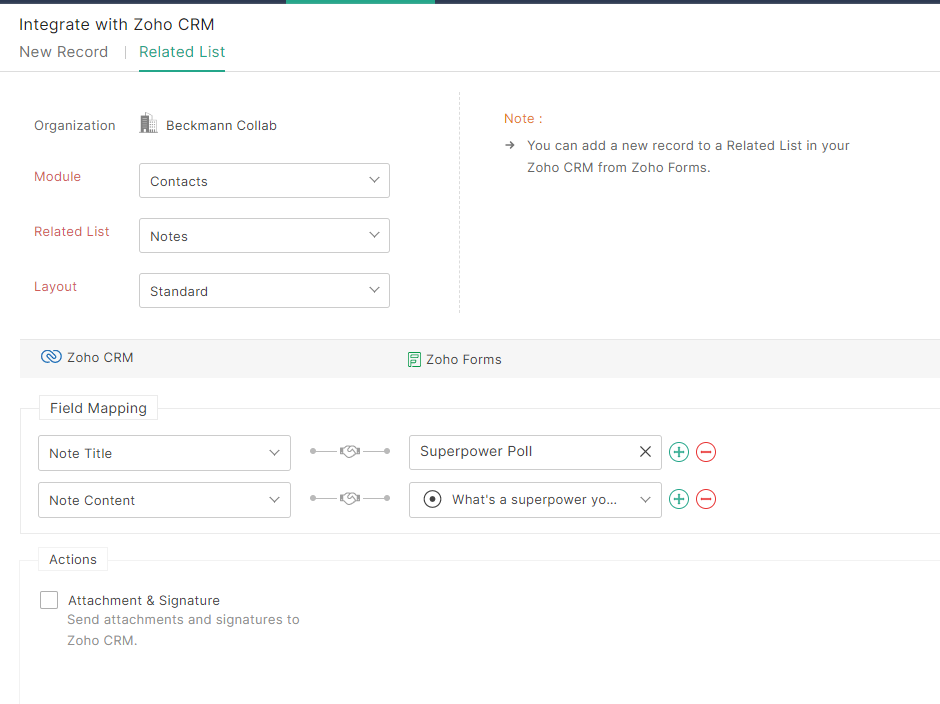
Task: Click the radio field icon in Note Content mapping
Action: [x=432, y=499]
